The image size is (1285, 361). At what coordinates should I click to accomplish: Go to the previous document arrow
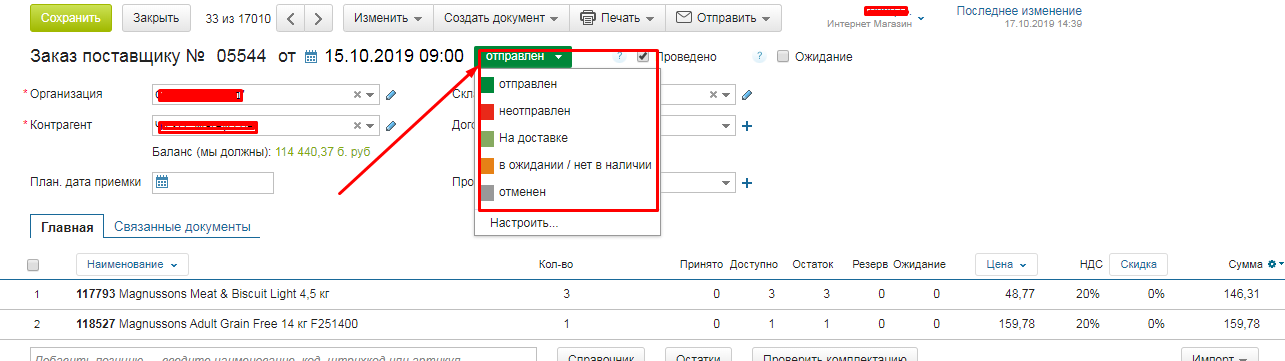tap(290, 18)
